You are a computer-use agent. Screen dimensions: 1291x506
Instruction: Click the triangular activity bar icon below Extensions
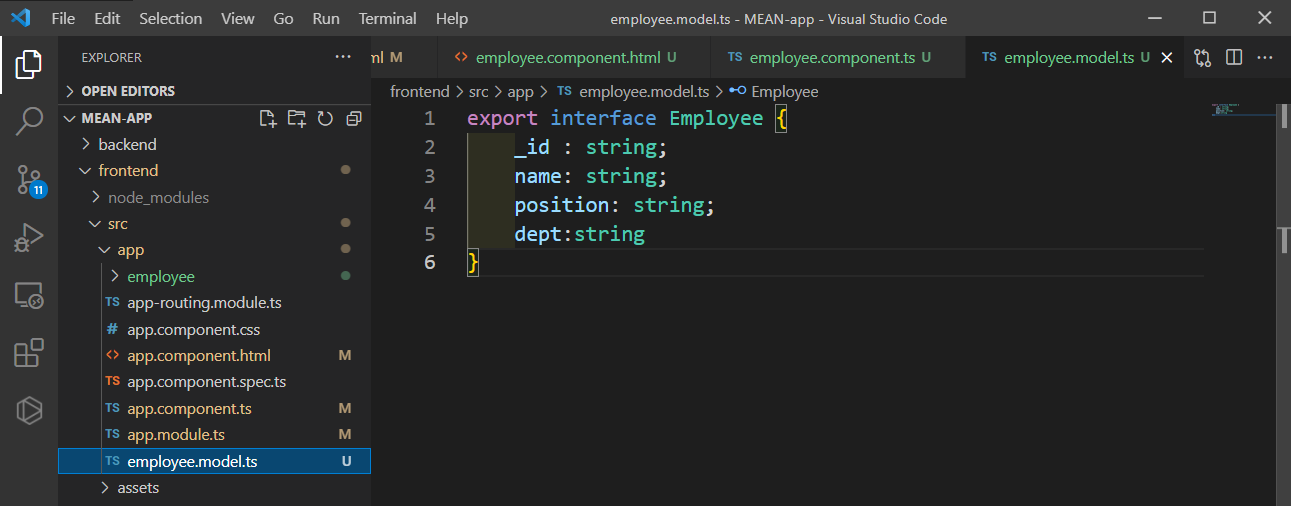point(29,410)
